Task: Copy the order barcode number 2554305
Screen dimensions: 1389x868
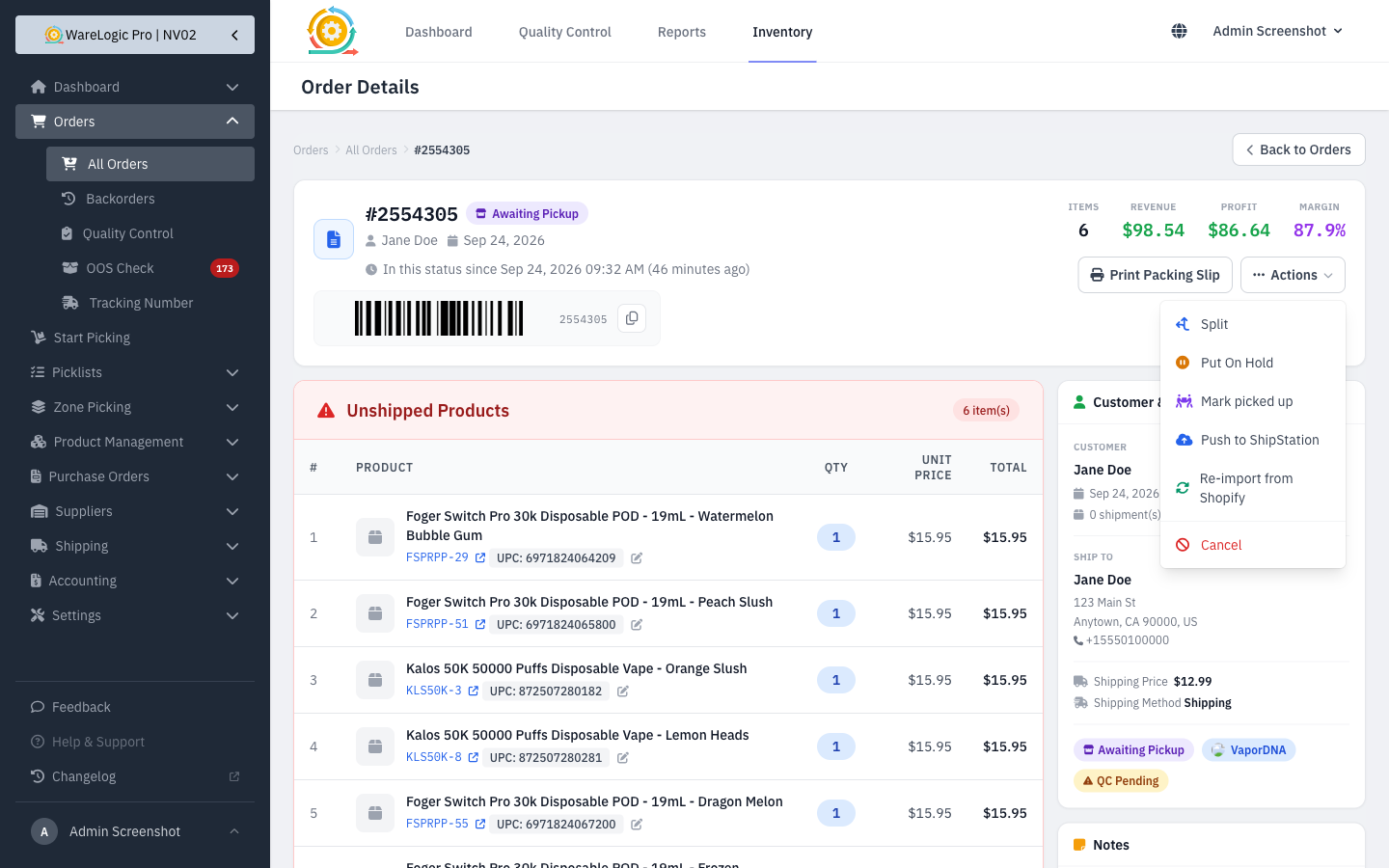Action: click(632, 318)
